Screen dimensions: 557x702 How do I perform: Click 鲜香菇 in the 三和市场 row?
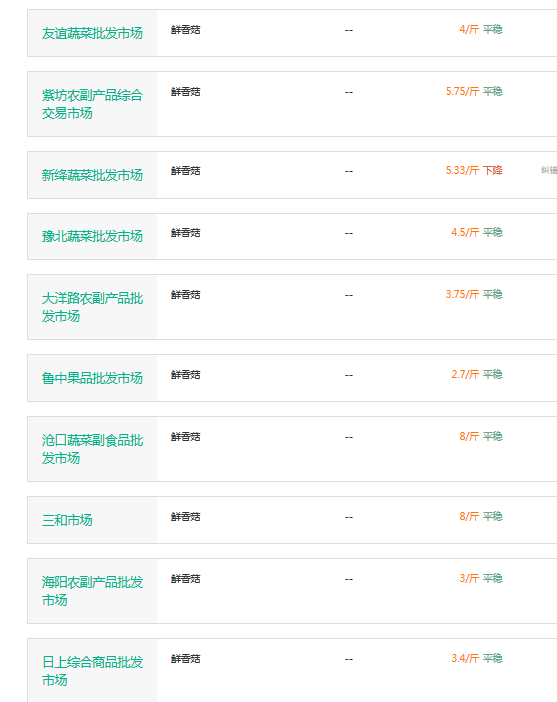185,517
